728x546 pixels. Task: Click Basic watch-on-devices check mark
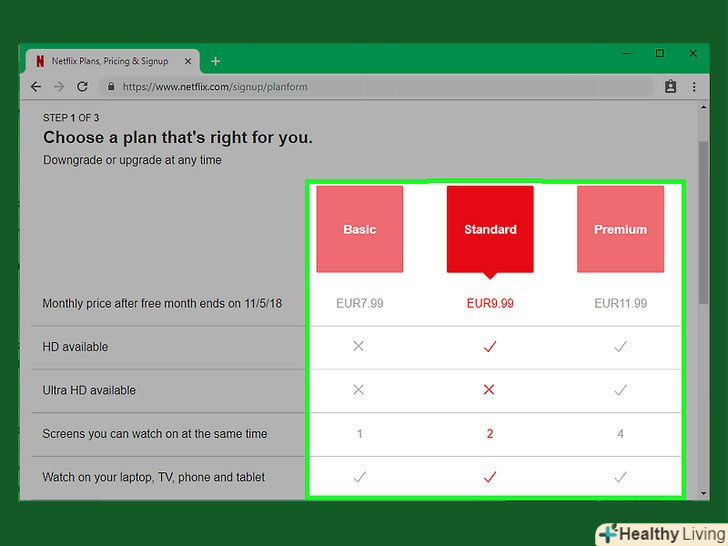359,477
